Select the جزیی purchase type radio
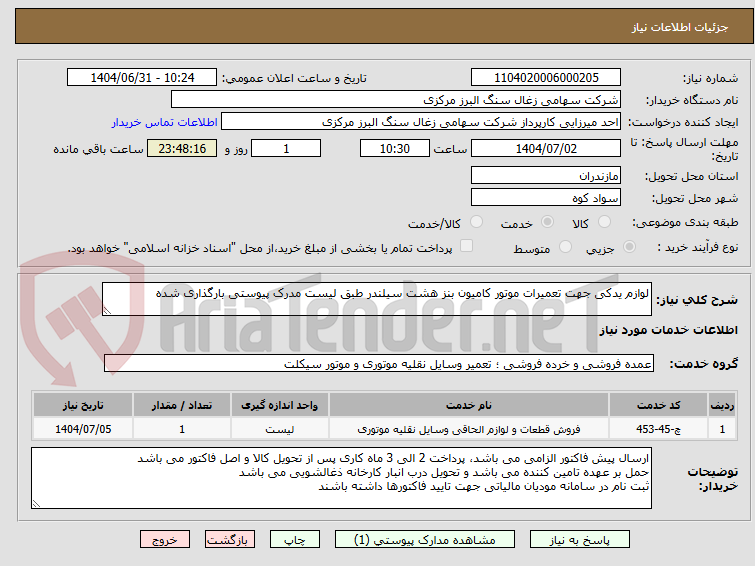755x566 pixels. (629, 247)
